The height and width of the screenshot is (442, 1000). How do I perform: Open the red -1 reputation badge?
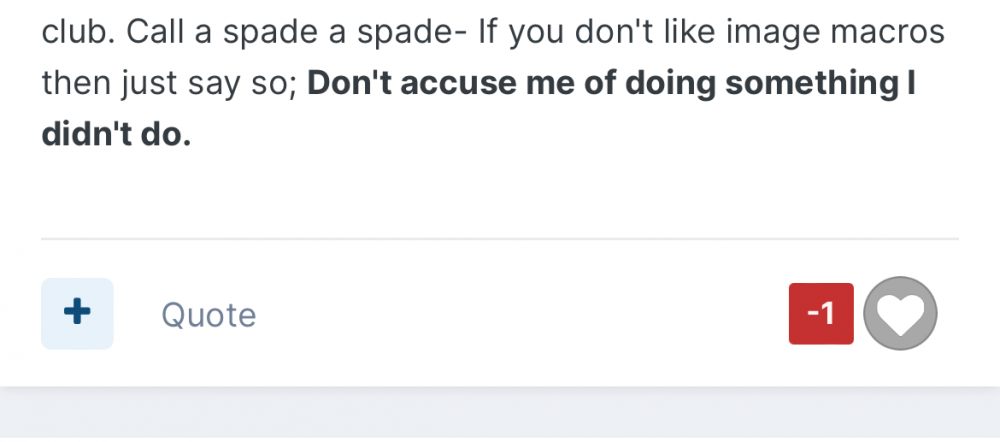(x=821, y=314)
